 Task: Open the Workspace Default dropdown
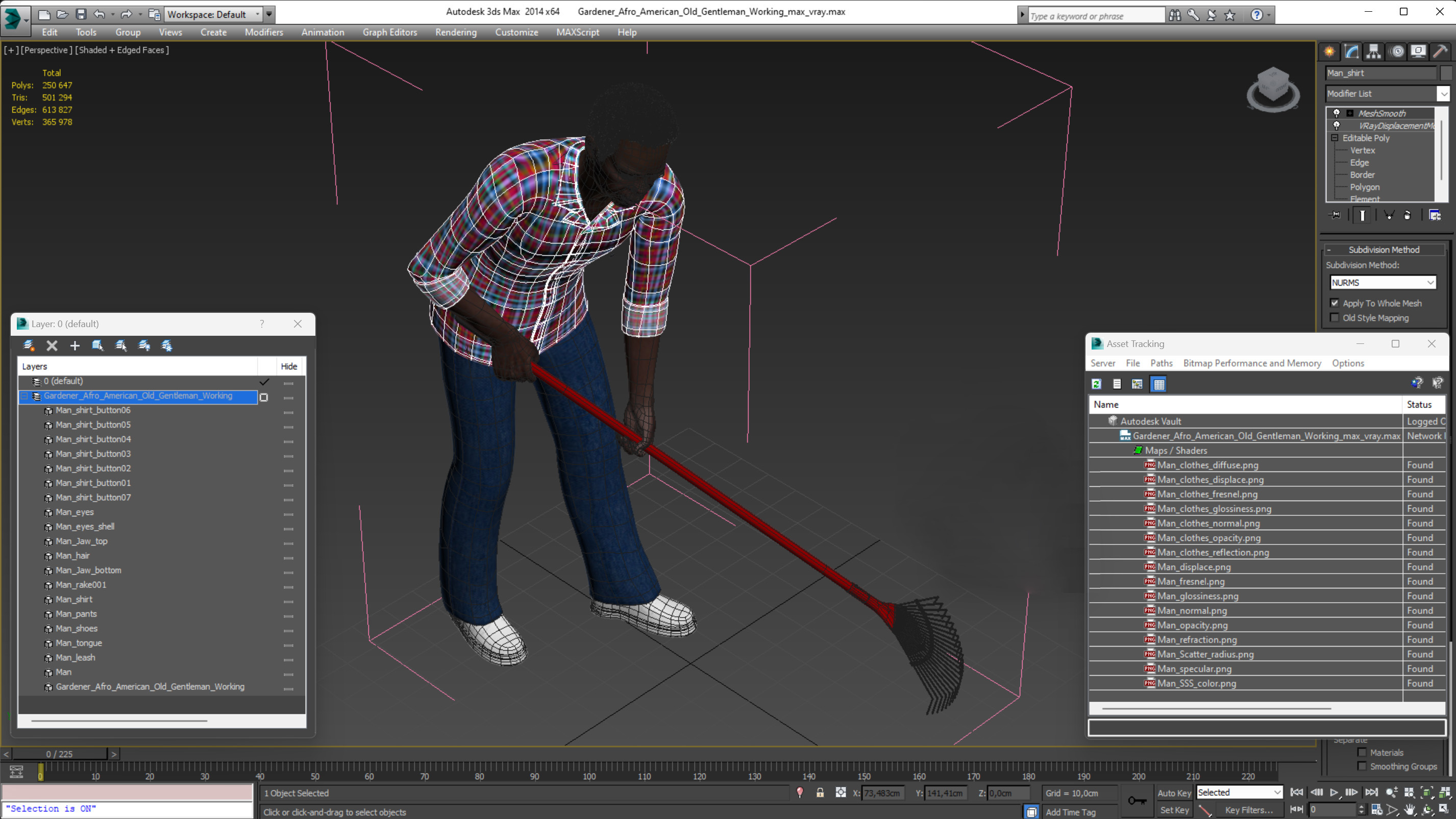pos(213,15)
